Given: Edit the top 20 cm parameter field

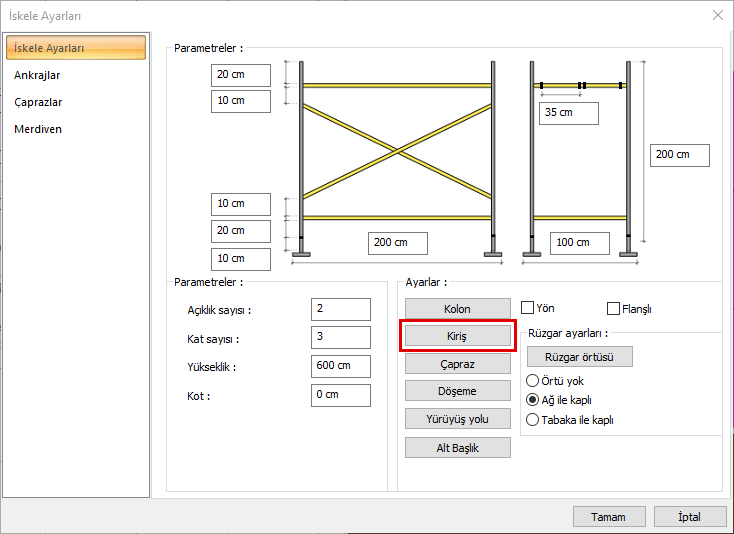Looking at the screenshot, I should (241, 75).
